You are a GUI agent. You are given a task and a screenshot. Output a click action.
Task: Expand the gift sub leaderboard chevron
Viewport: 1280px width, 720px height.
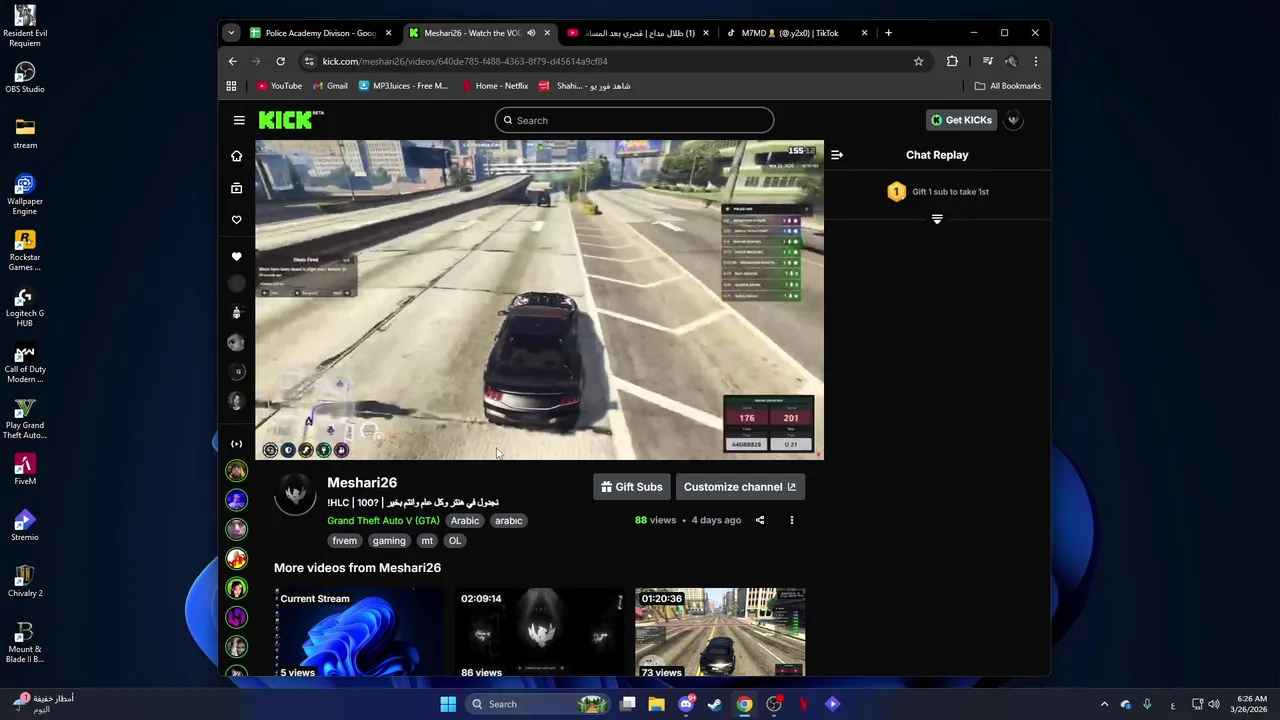[937, 219]
